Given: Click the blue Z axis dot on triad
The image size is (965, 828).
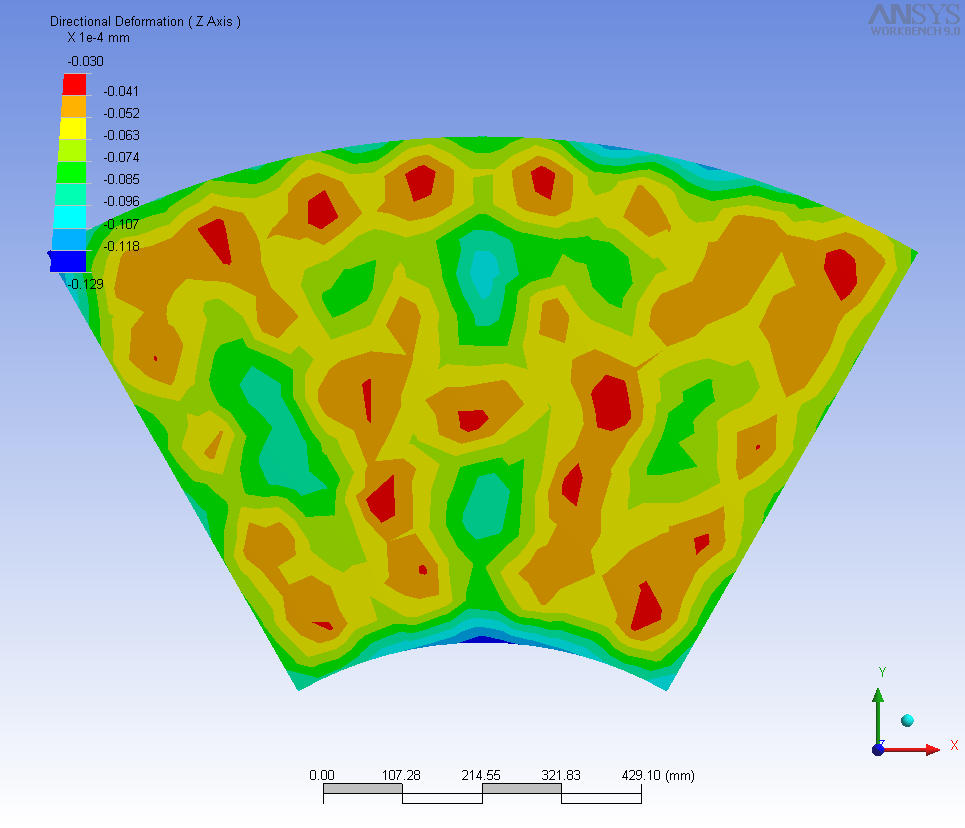Looking at the screenshot, I should pyautogui.click(x=878, y=749).
